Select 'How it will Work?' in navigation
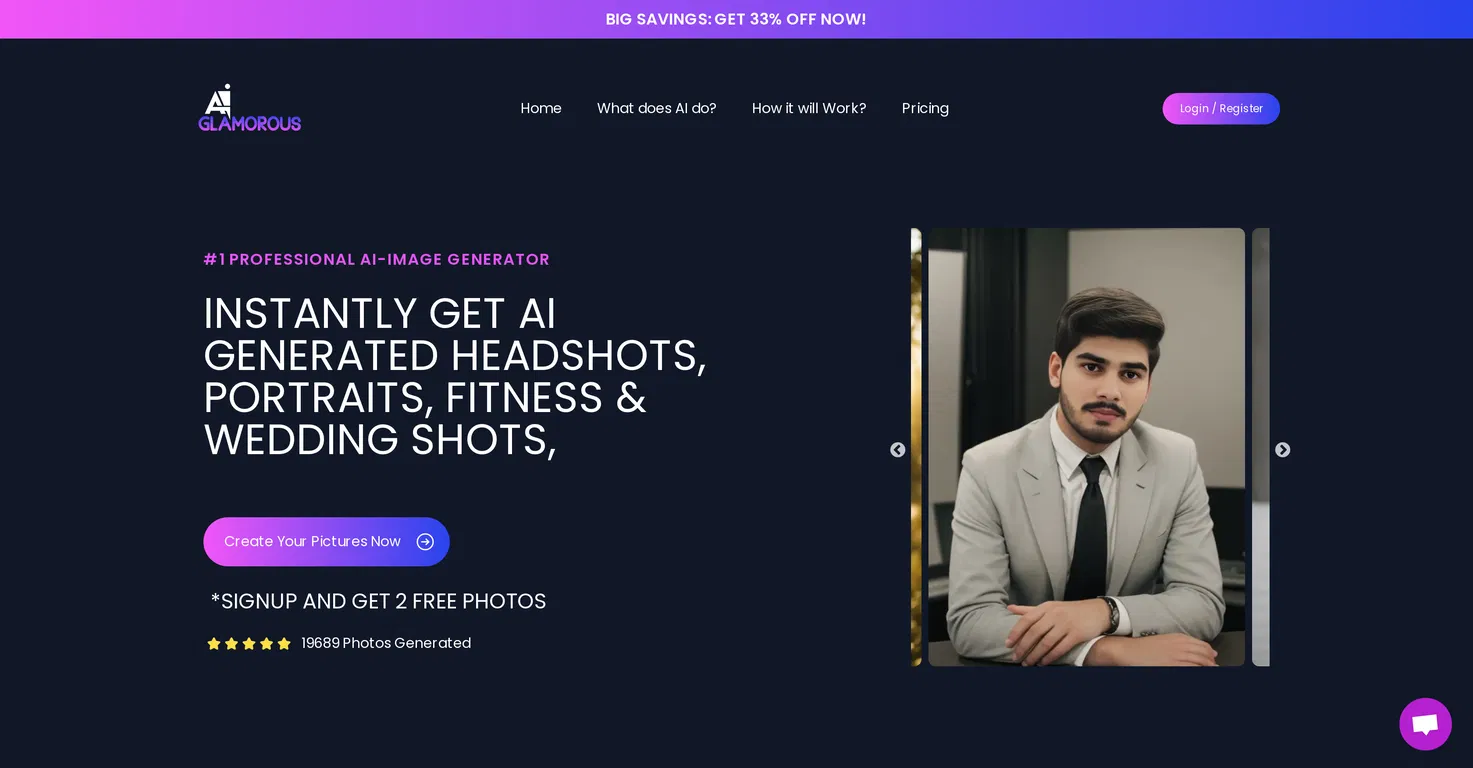Viewport: 1473px width, 768px height. [809, 108]
